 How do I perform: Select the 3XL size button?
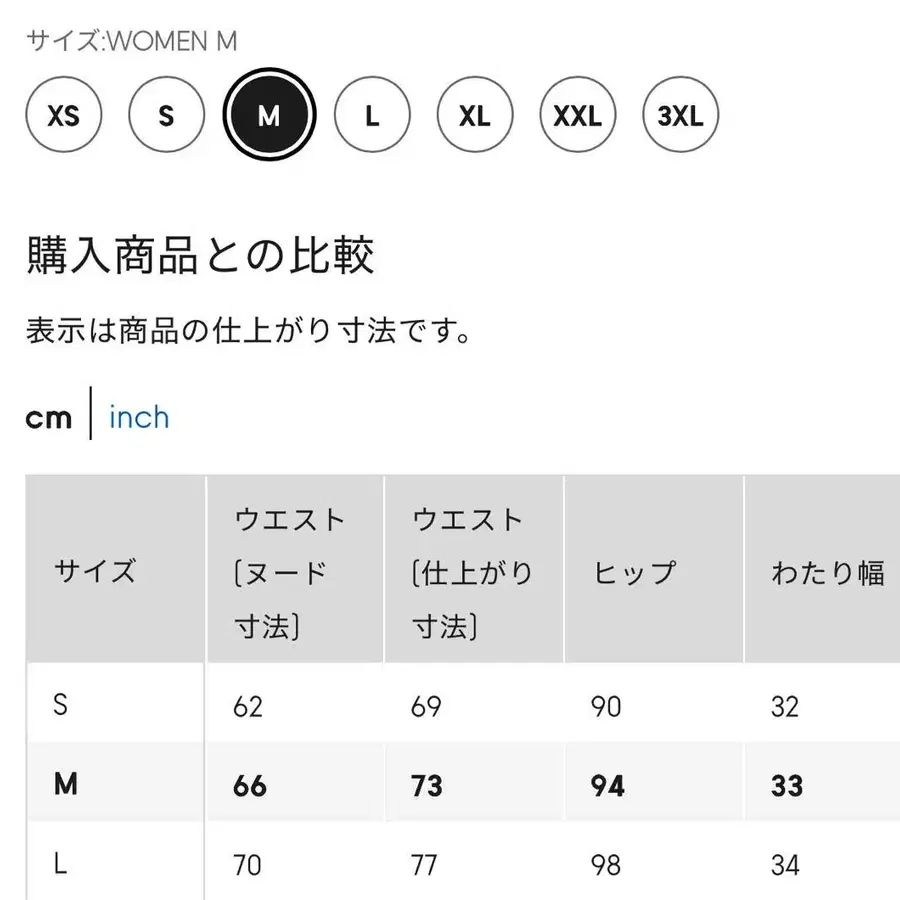[x=681, y=113]
